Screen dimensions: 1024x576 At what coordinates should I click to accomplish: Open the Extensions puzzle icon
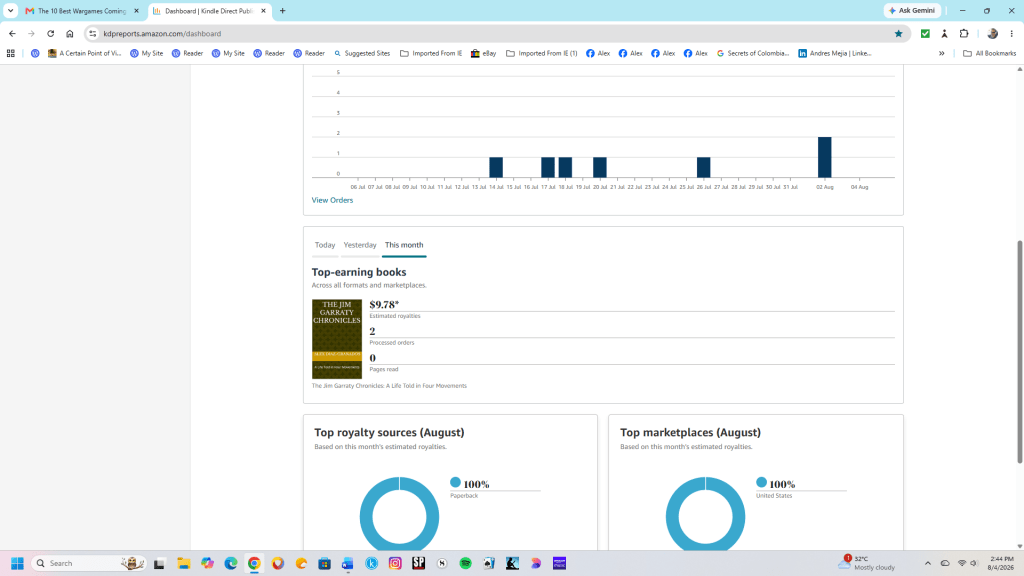tap(964, 33)
